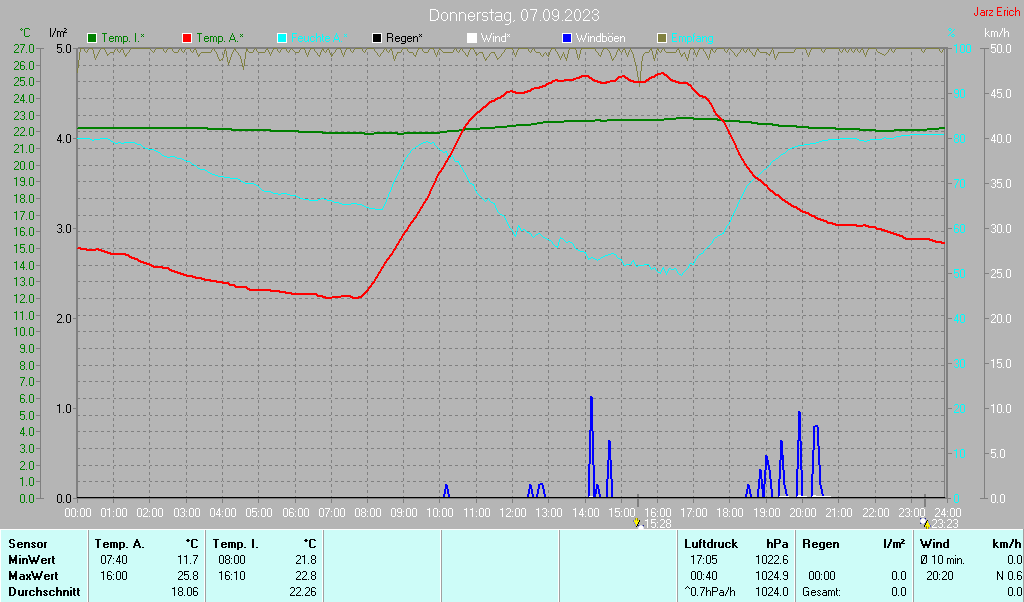Select the 'Empfang' legend label
The image size is (1024, 602).
[692, 39]
